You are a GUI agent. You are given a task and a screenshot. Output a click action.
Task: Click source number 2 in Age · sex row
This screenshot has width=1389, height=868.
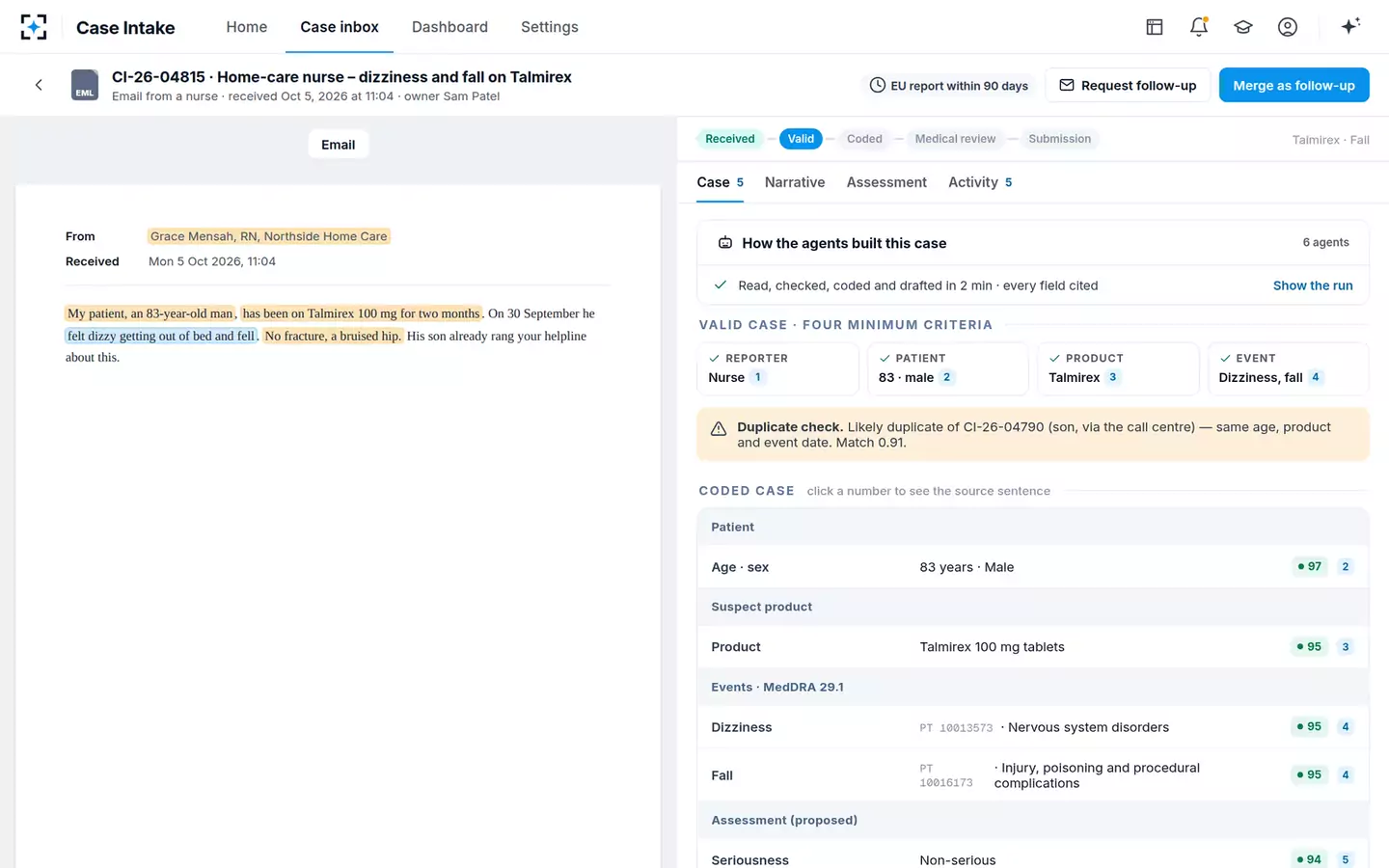pos(1346,566)
